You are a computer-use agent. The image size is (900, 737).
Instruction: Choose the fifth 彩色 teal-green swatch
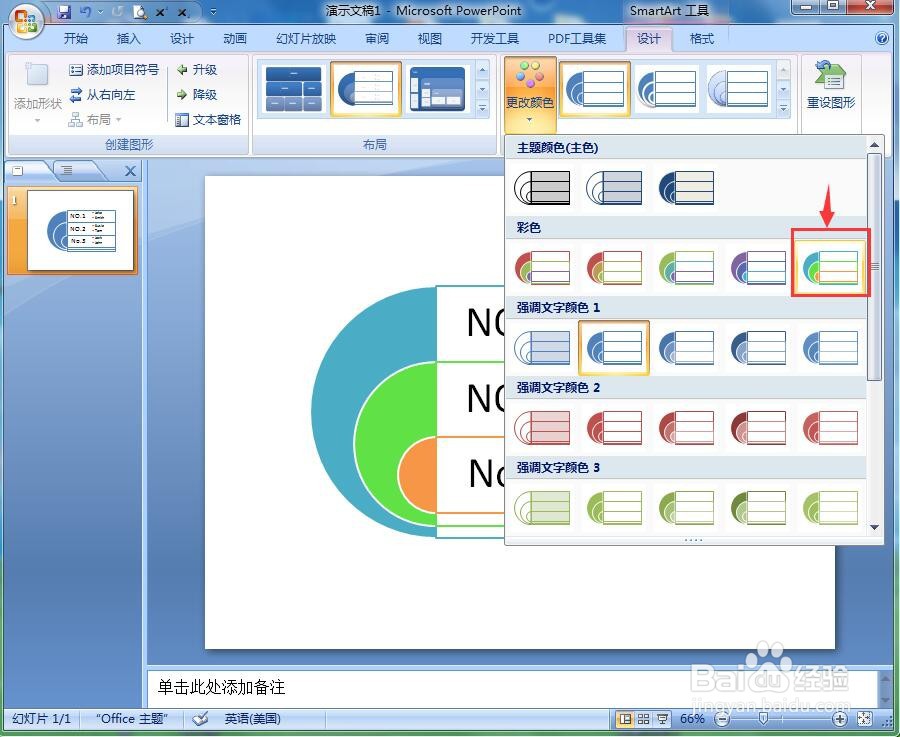coord(830,267)
